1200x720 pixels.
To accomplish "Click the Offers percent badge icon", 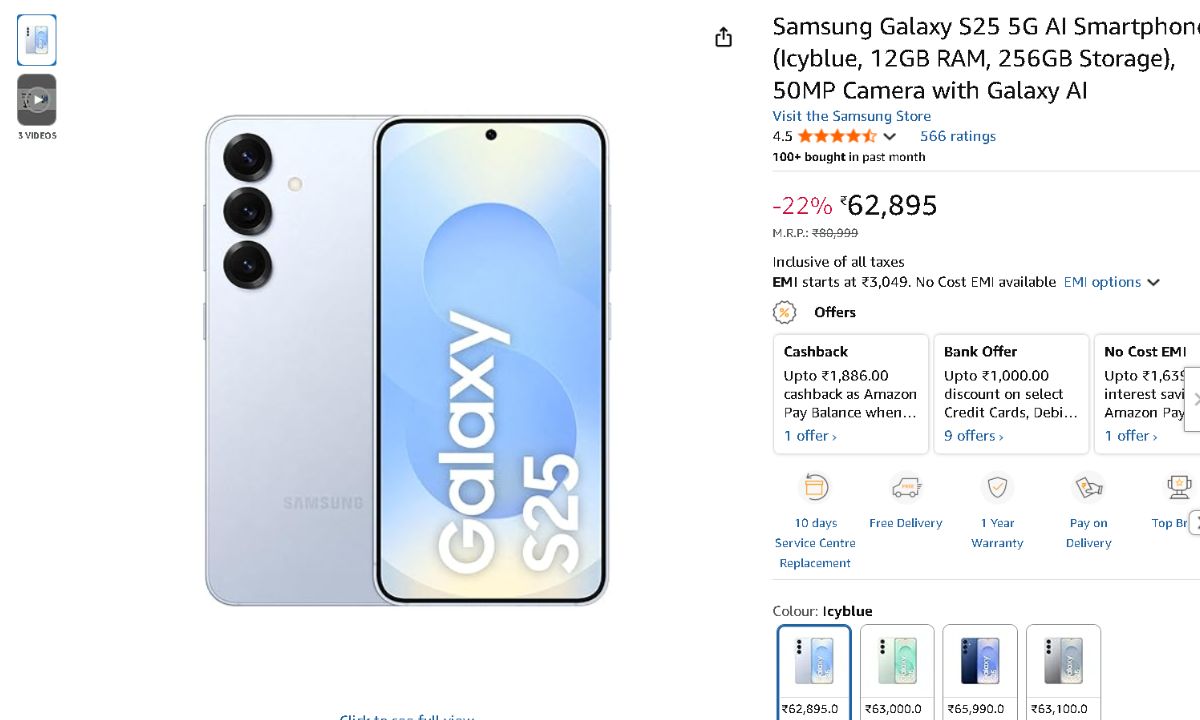I will point(785,312).
